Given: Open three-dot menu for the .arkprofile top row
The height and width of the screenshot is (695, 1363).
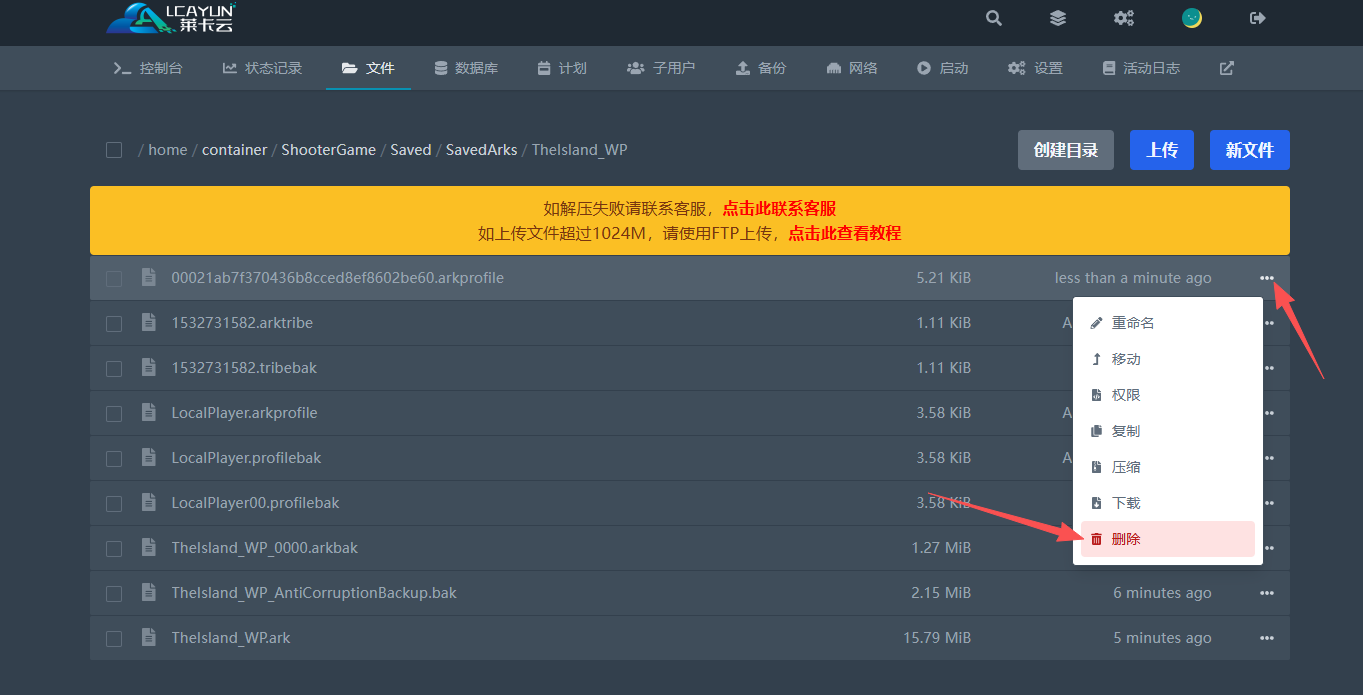Looking at the screenshot, I should (1267, 278).
